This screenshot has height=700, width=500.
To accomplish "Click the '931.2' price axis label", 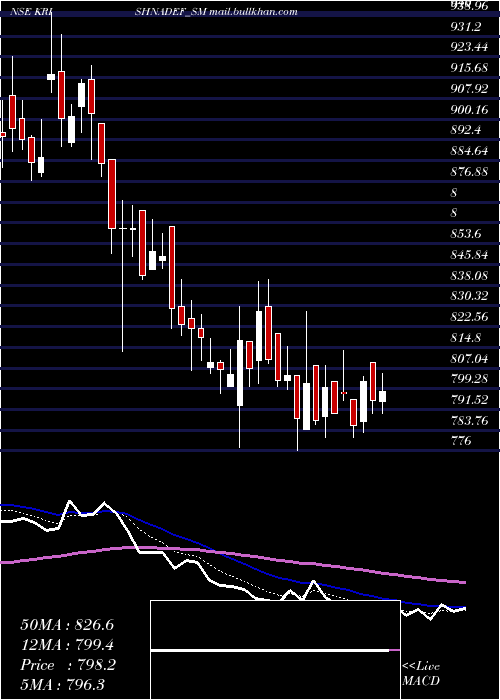I will click(466, 27).
